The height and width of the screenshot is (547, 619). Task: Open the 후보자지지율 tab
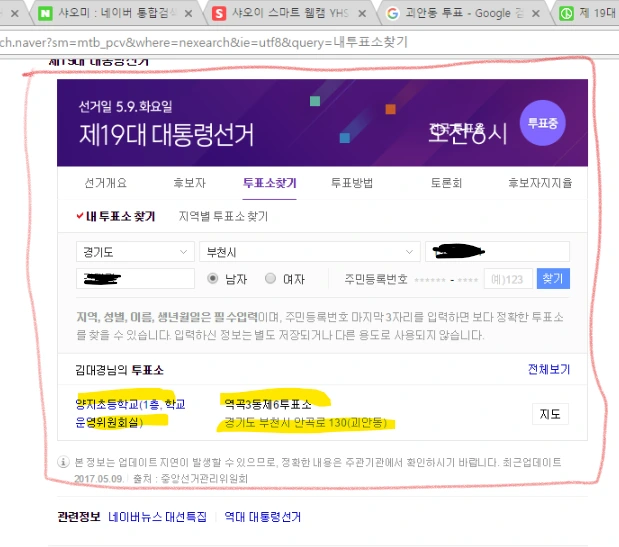click(x=540, y=183)
